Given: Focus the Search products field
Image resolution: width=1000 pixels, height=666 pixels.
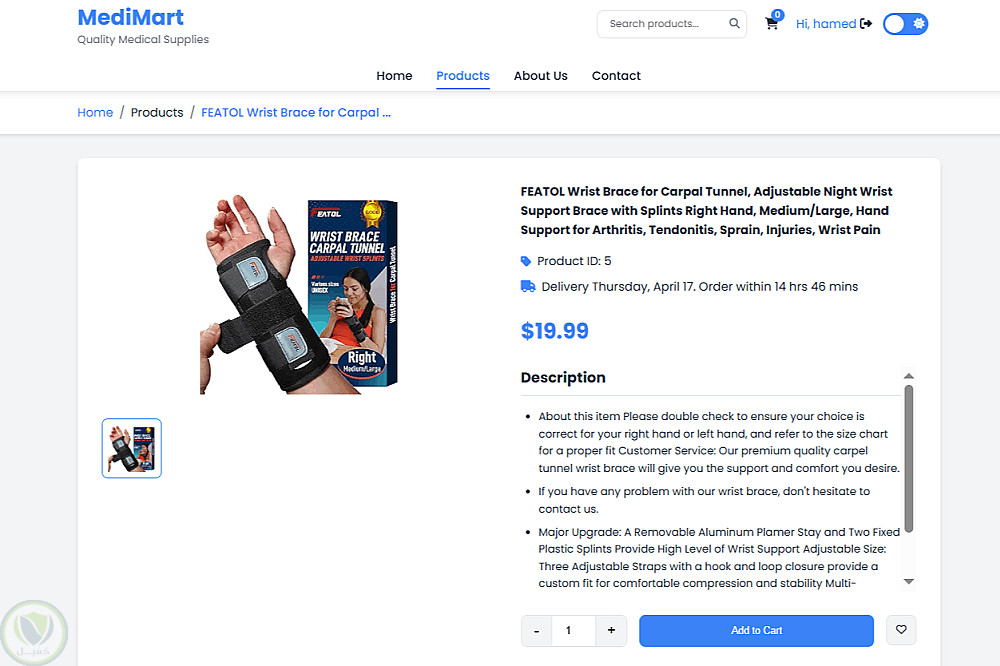Looking at the screenshot, I should tap(663, 24).
